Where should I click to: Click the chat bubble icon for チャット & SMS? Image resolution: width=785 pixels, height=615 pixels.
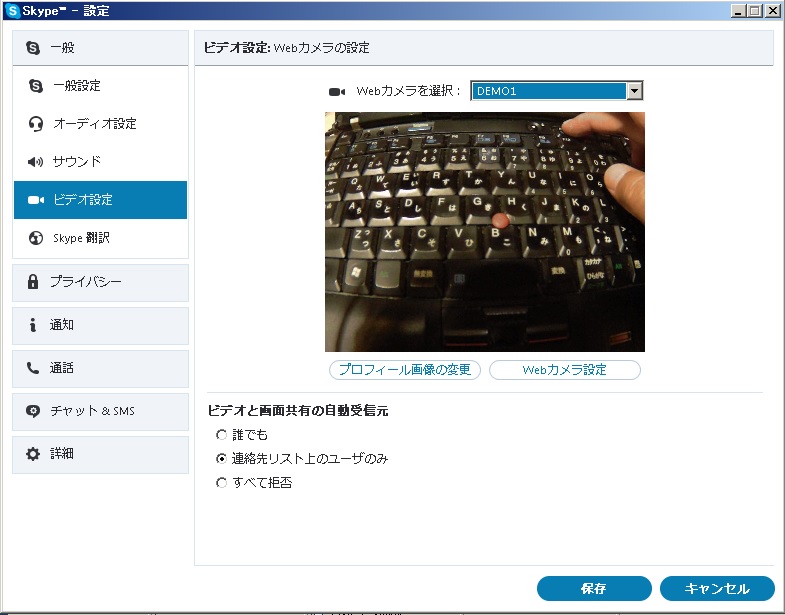point(33,411)
